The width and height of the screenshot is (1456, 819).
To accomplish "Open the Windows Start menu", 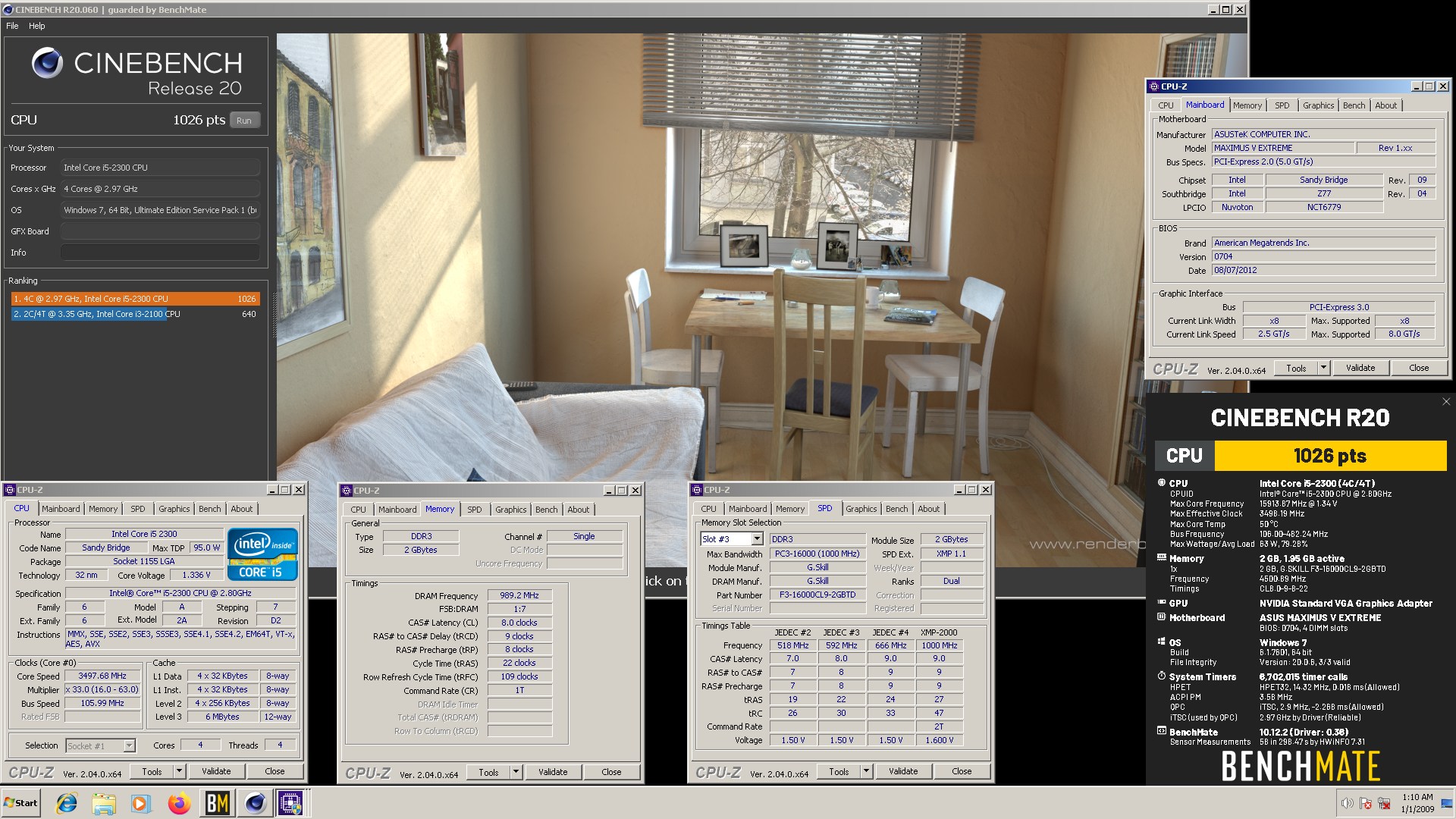I will pos(20,803).
